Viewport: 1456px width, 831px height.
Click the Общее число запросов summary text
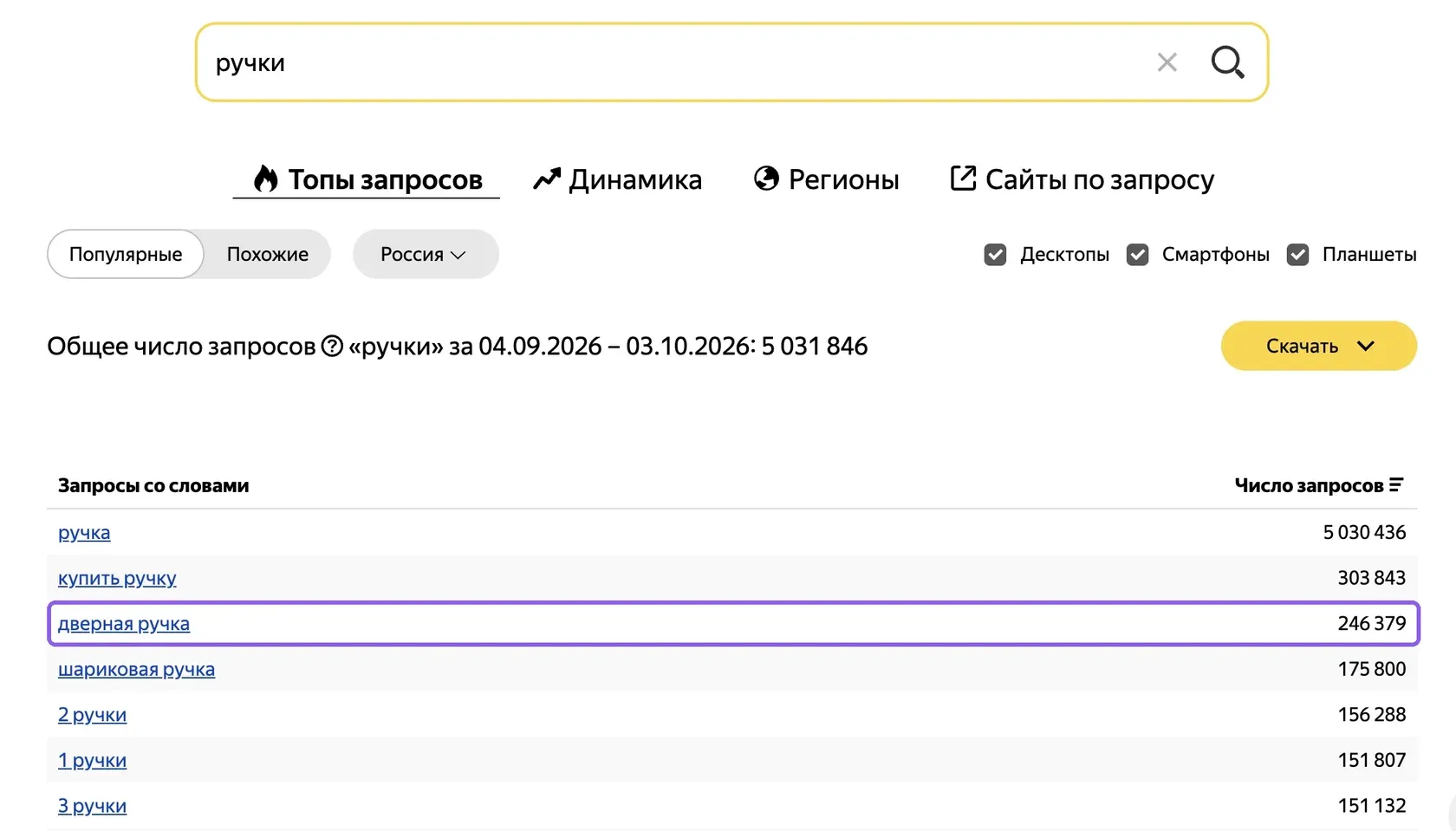[x=458, y=346]
